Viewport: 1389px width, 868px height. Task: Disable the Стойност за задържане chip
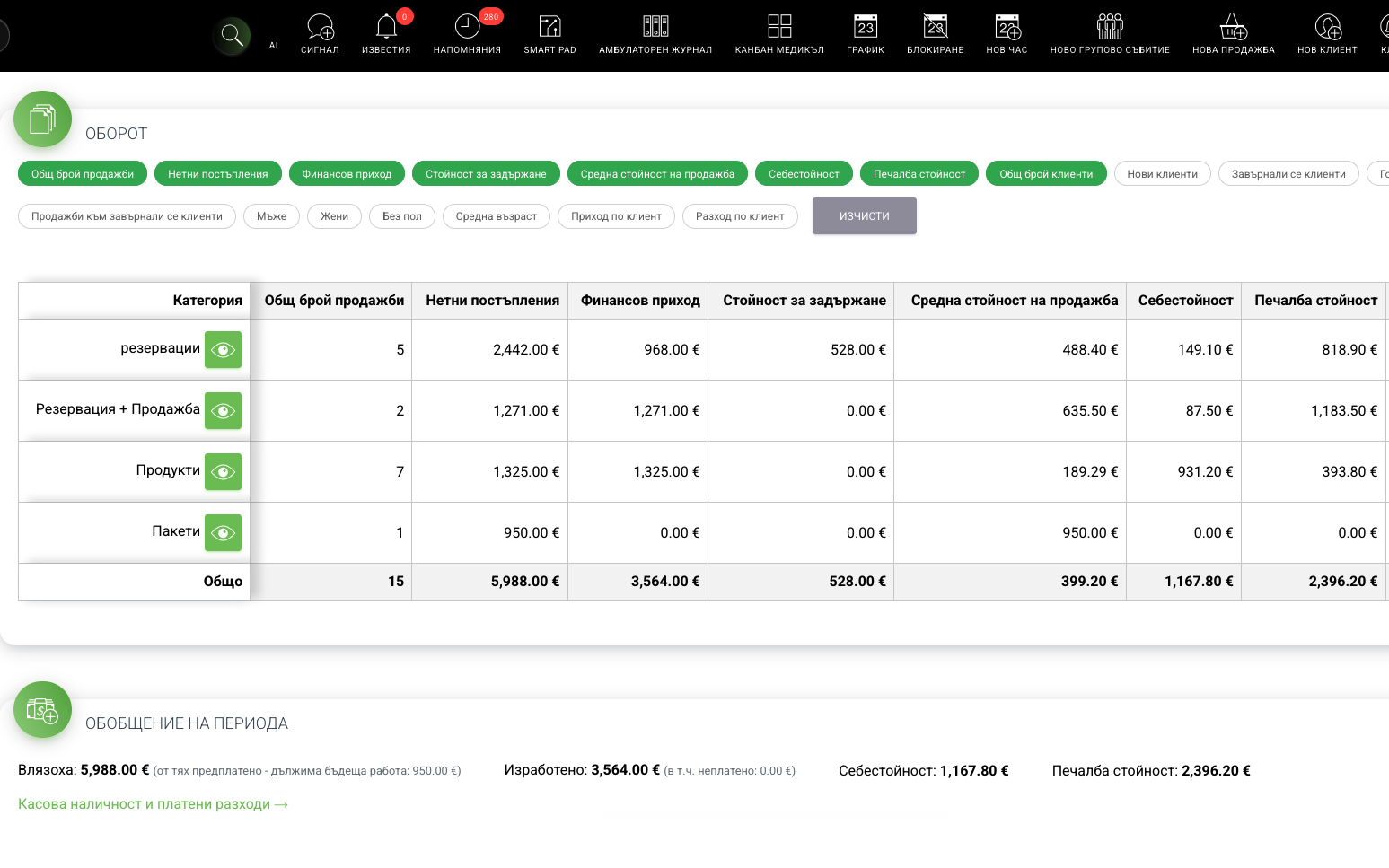tap(486, 174)
